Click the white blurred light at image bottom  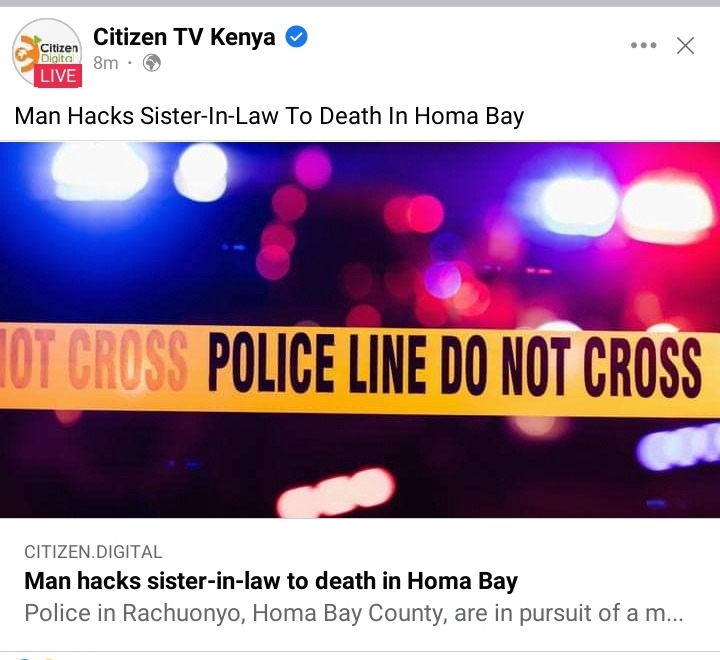337,492
